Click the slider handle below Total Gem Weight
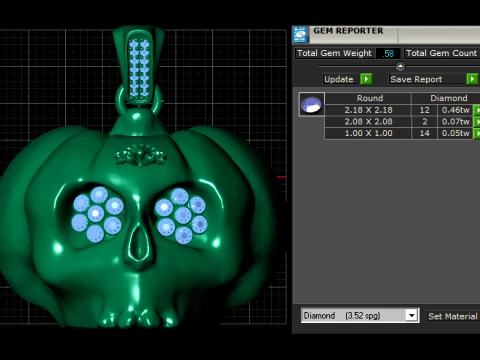Screen dimensions: 480x360 [x=400, y=66]
